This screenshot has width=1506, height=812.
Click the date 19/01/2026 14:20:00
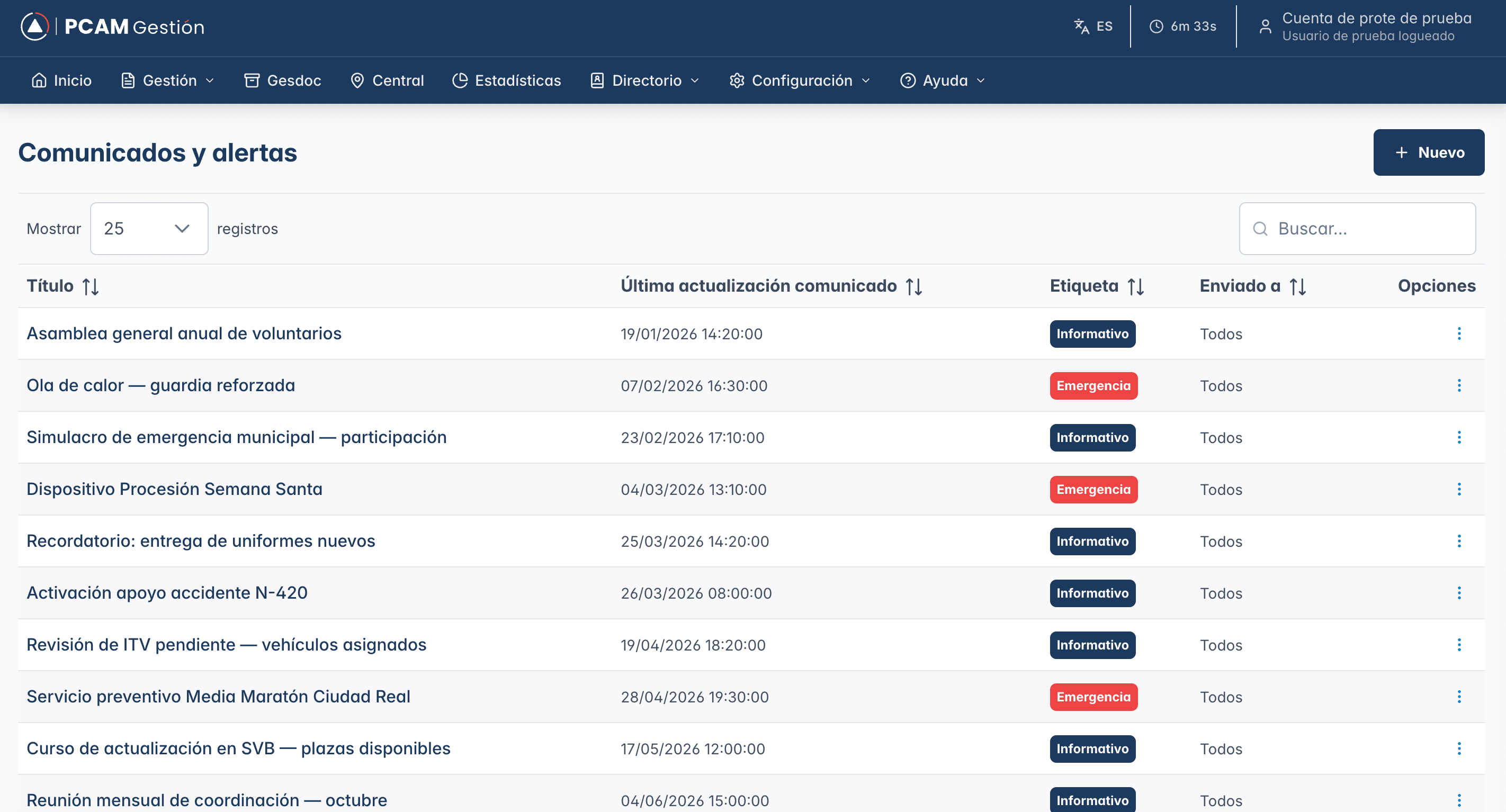click(x=692, y=334)
